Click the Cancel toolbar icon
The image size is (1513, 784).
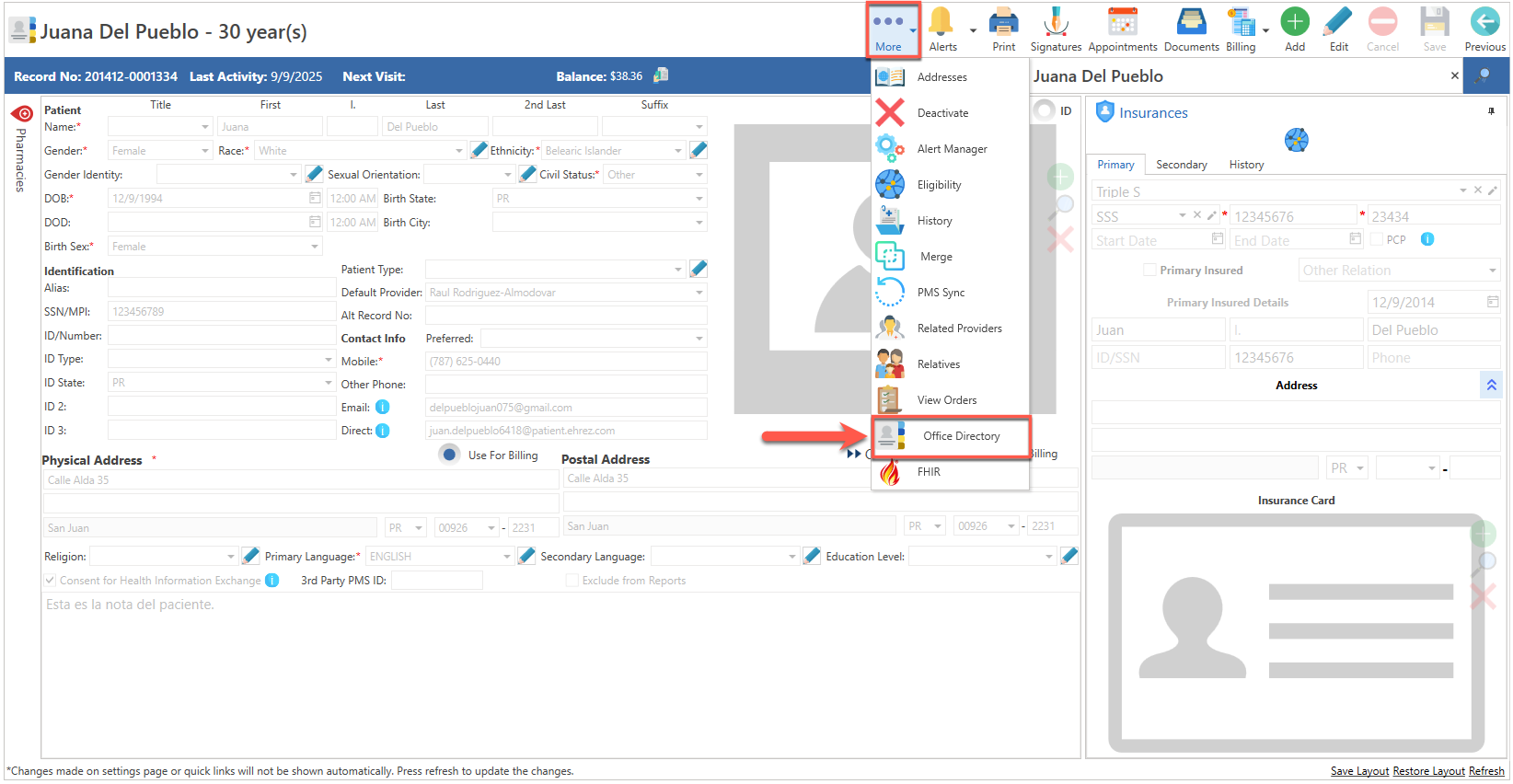pos(1382,21)
